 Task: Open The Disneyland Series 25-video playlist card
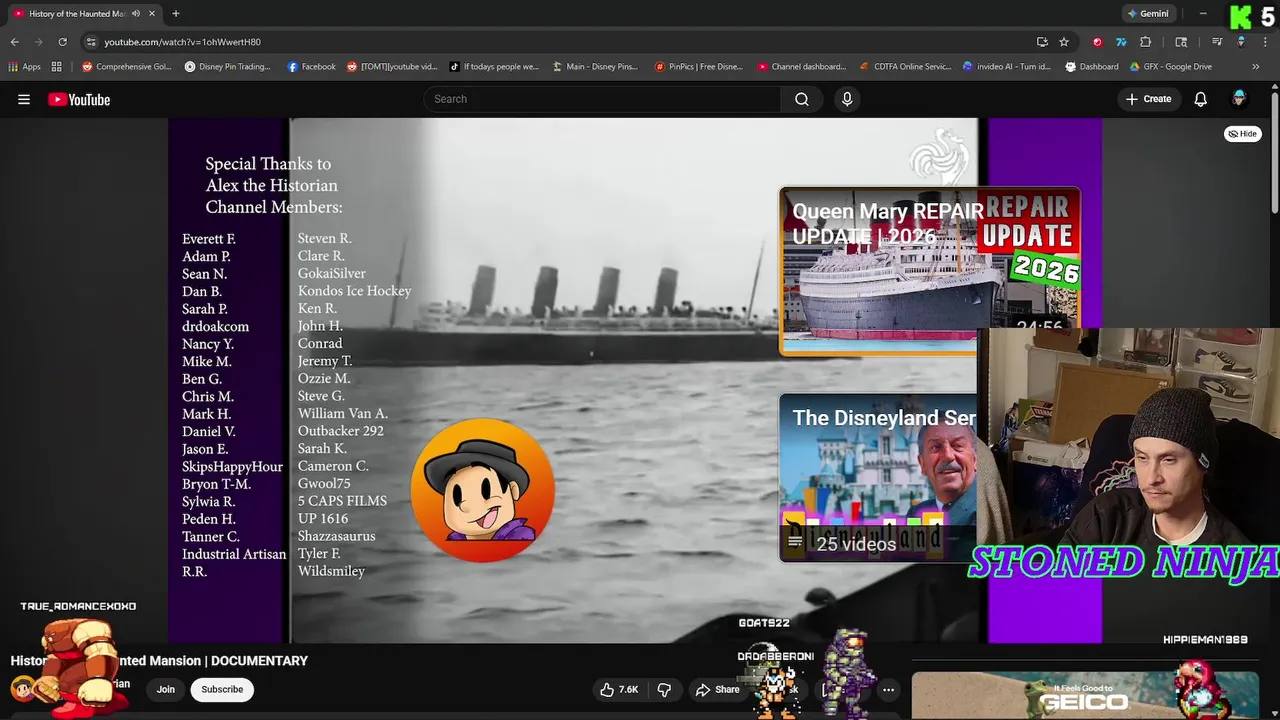878,478
